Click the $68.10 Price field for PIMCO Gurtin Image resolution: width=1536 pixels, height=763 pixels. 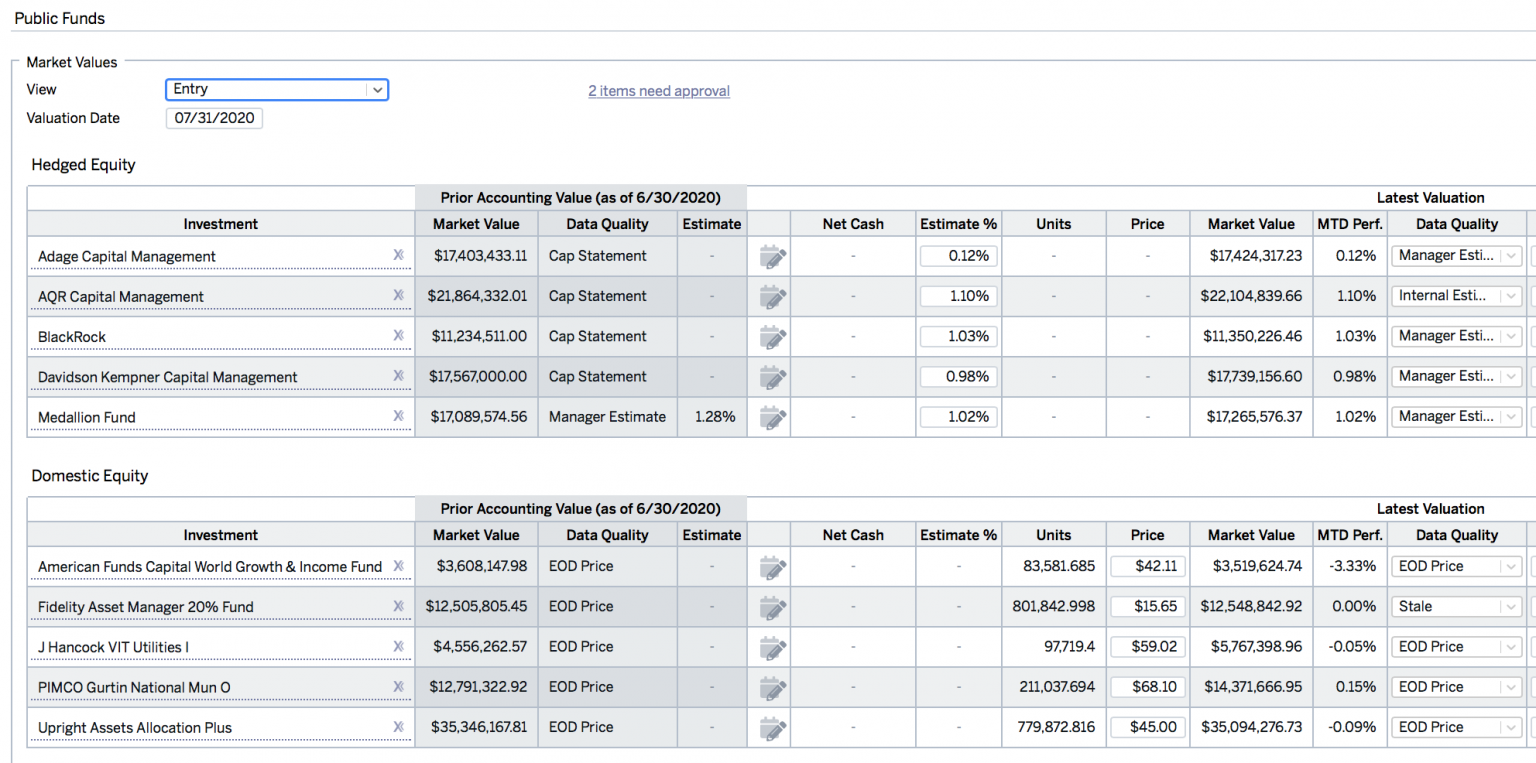pyautogui.click(x=1147, y=687)
